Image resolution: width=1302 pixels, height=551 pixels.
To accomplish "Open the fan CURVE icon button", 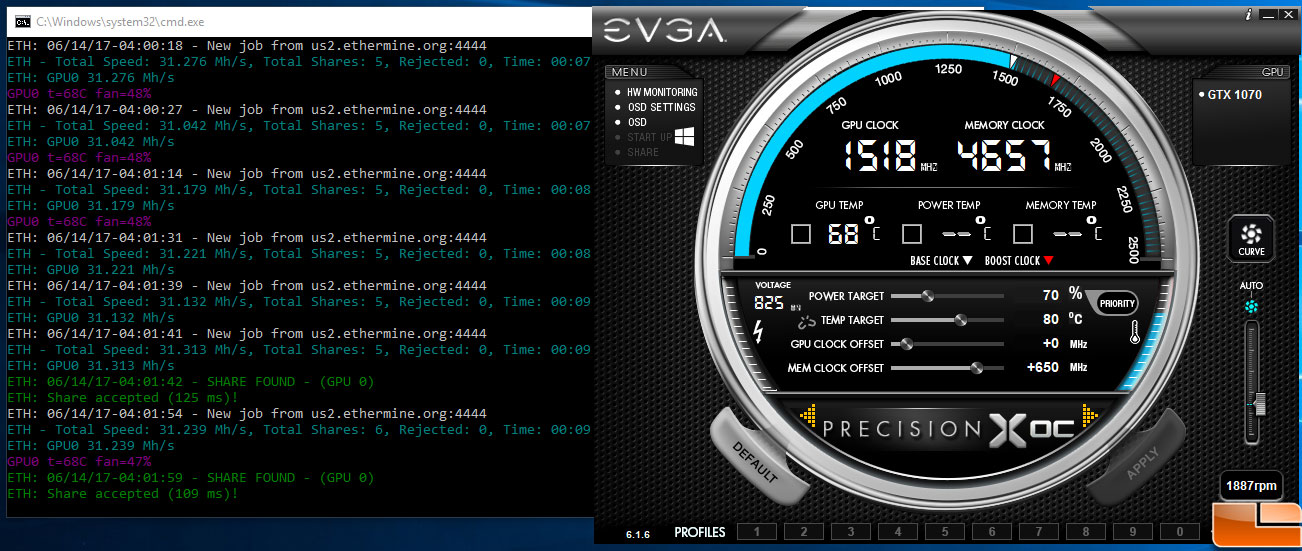I will (1251, 240).
